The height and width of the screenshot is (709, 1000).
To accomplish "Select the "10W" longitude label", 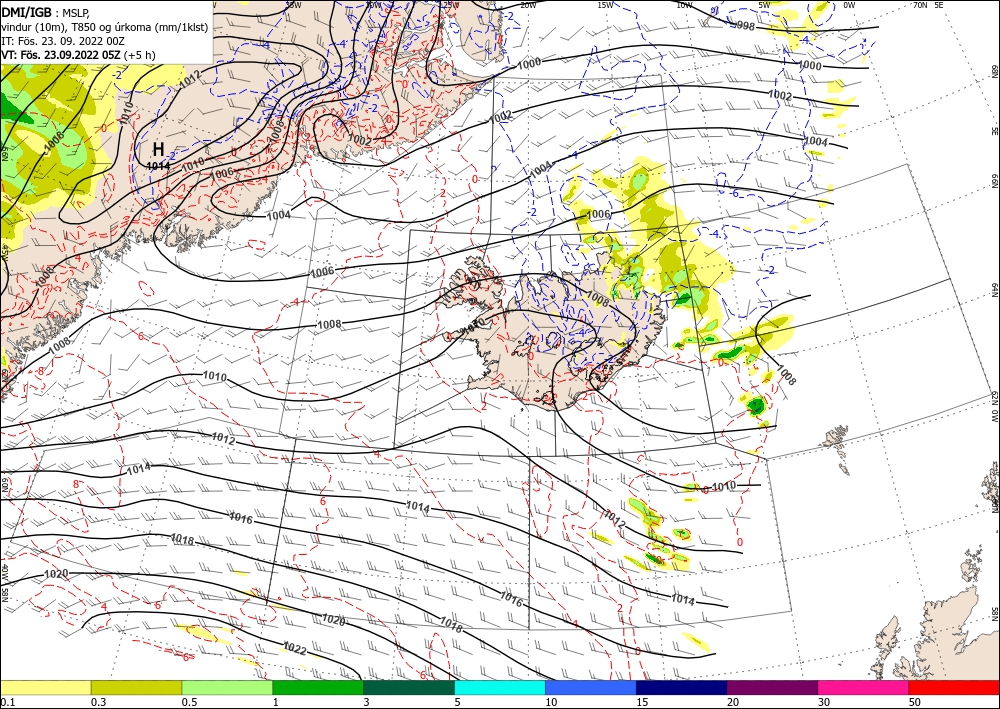I will (684, 5).
